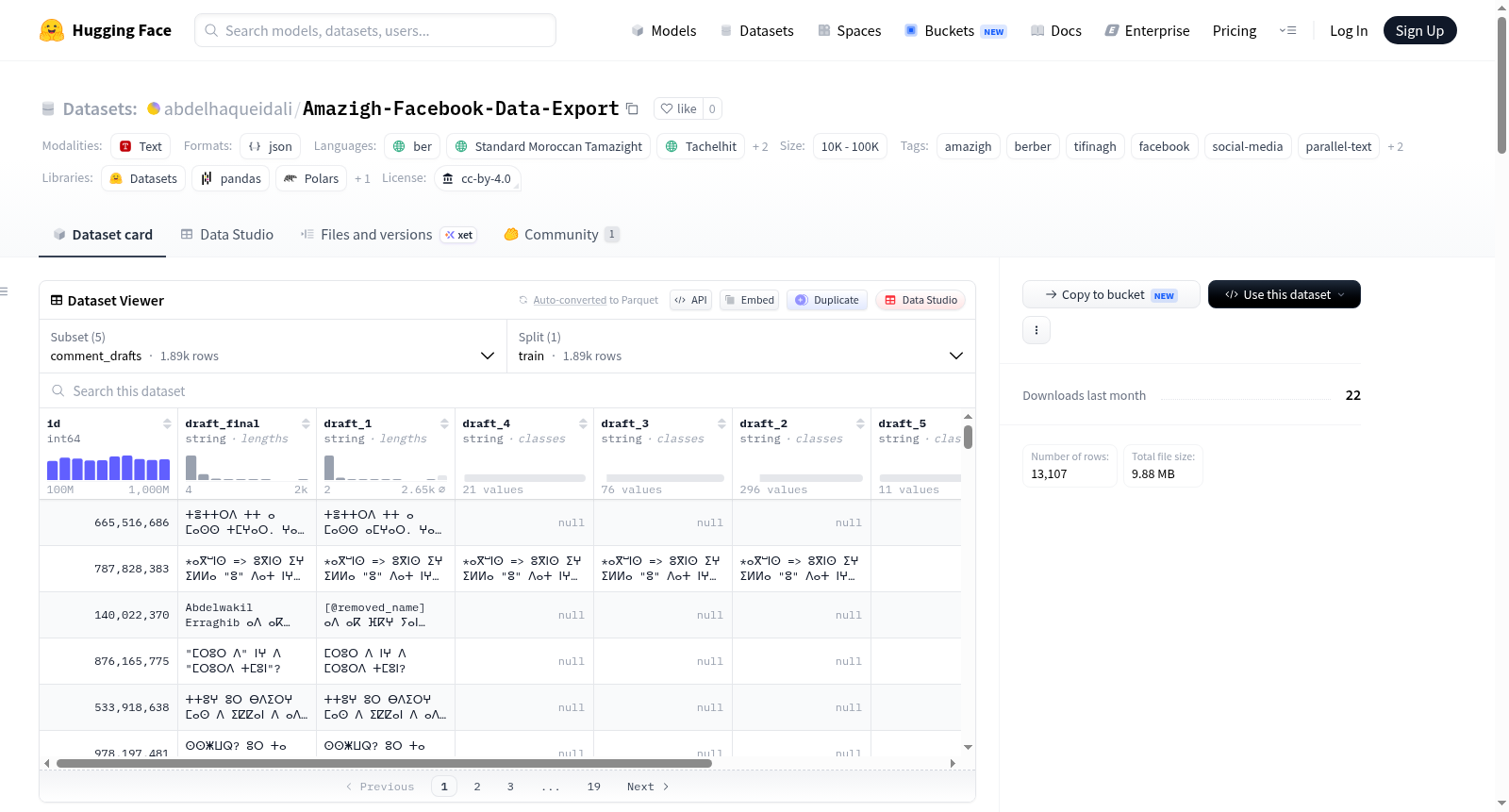Duplicate the dataset viewer
1509x812 pixels.
click(826, 300)
